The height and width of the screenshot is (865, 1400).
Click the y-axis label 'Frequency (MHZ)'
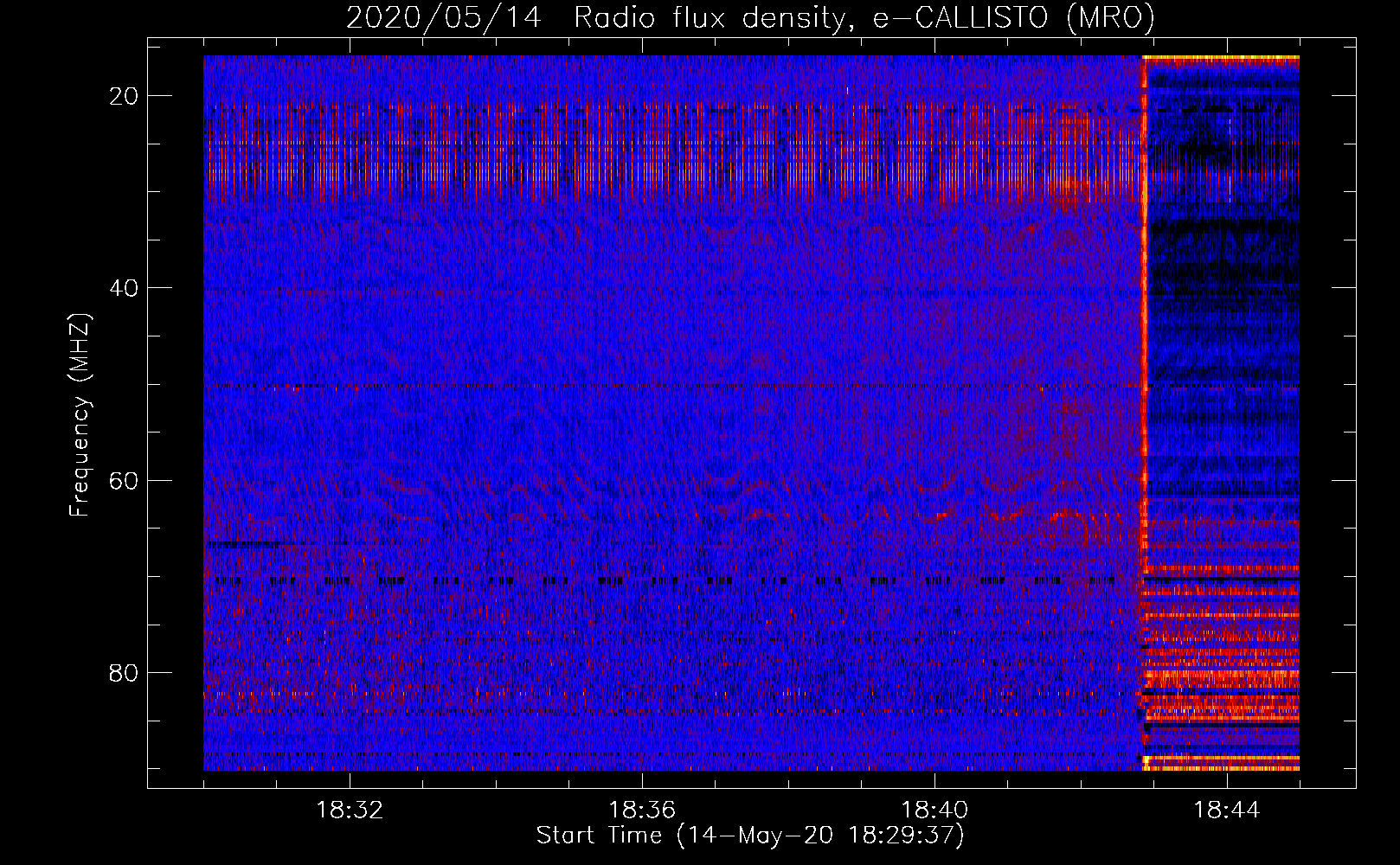80,415
